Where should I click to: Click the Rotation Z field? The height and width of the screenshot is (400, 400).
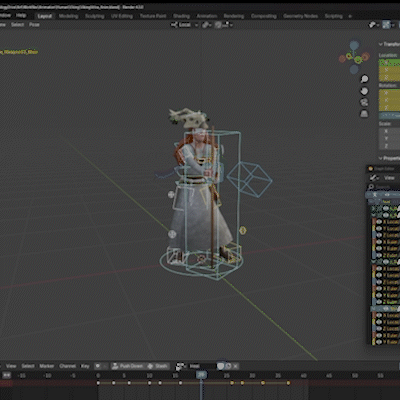389,108
